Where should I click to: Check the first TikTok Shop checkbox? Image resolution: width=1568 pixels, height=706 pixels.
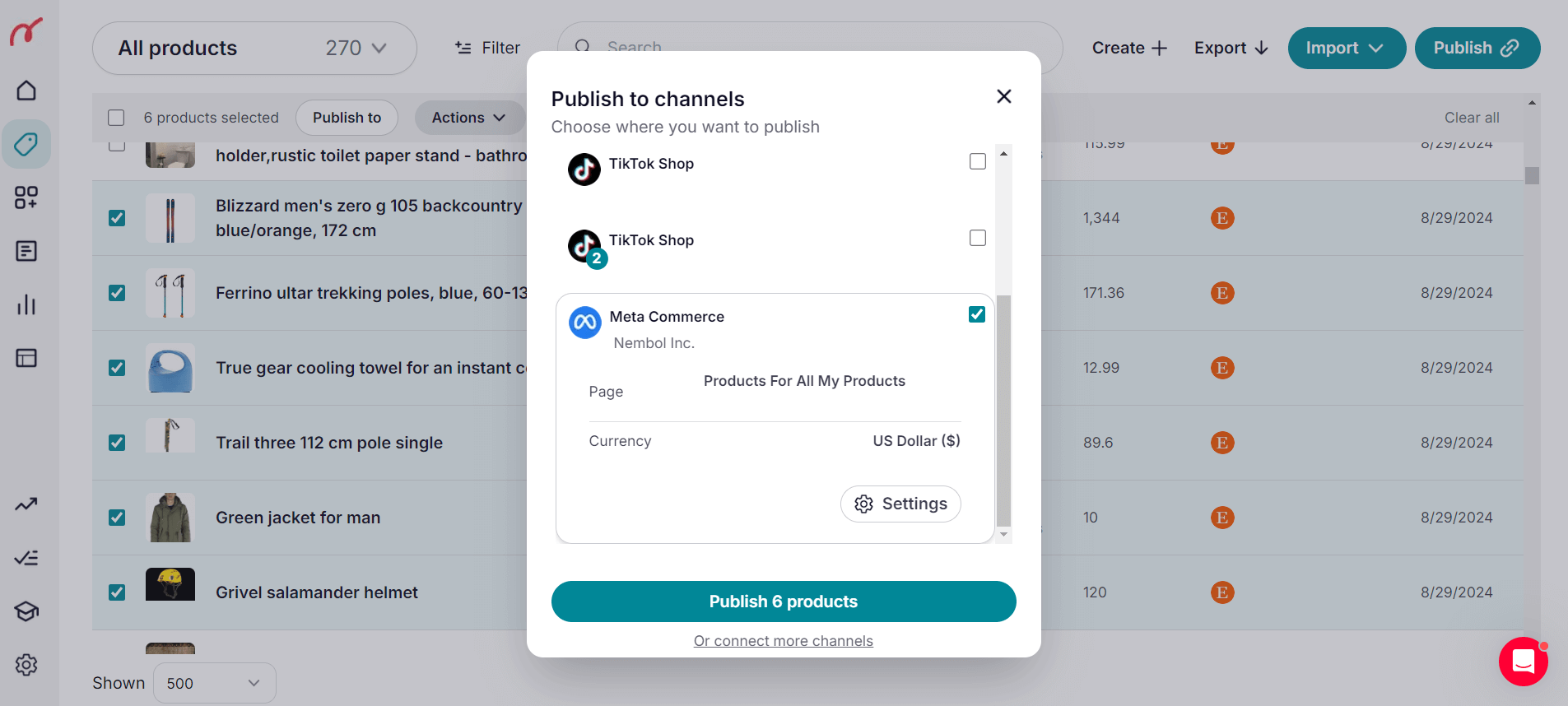(x=978, y=161)
